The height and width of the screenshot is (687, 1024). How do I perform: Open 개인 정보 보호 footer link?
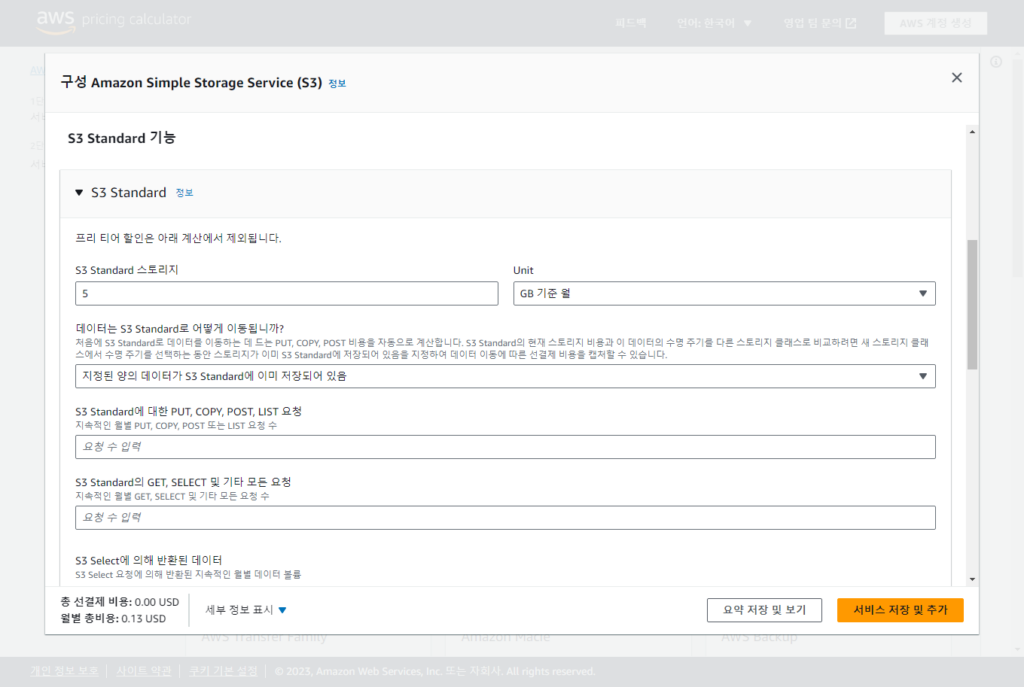coord(64,671)
